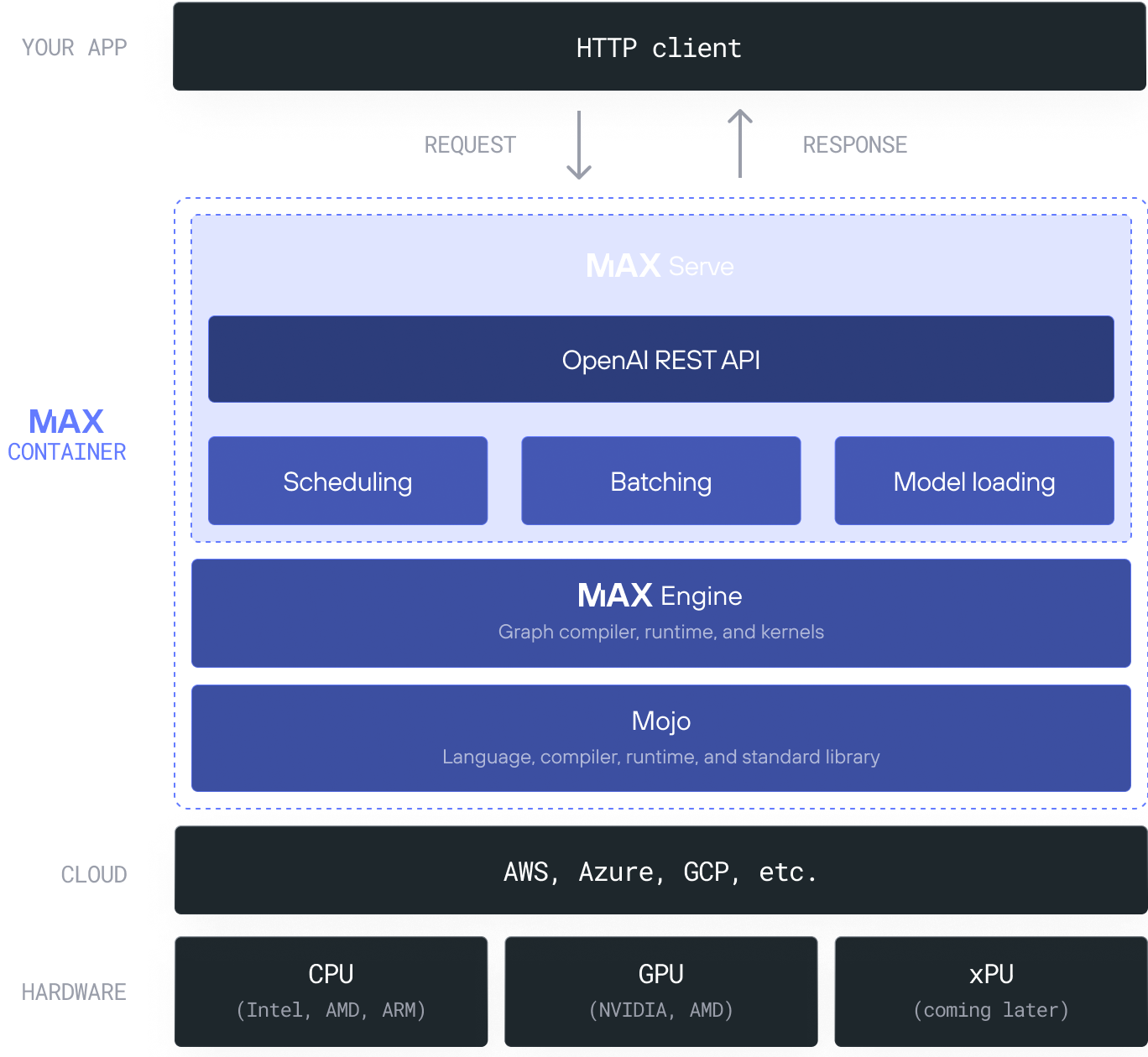Select the CPU hardware box
This screenshot has height=1057, width=1148.
coord(331,992)
